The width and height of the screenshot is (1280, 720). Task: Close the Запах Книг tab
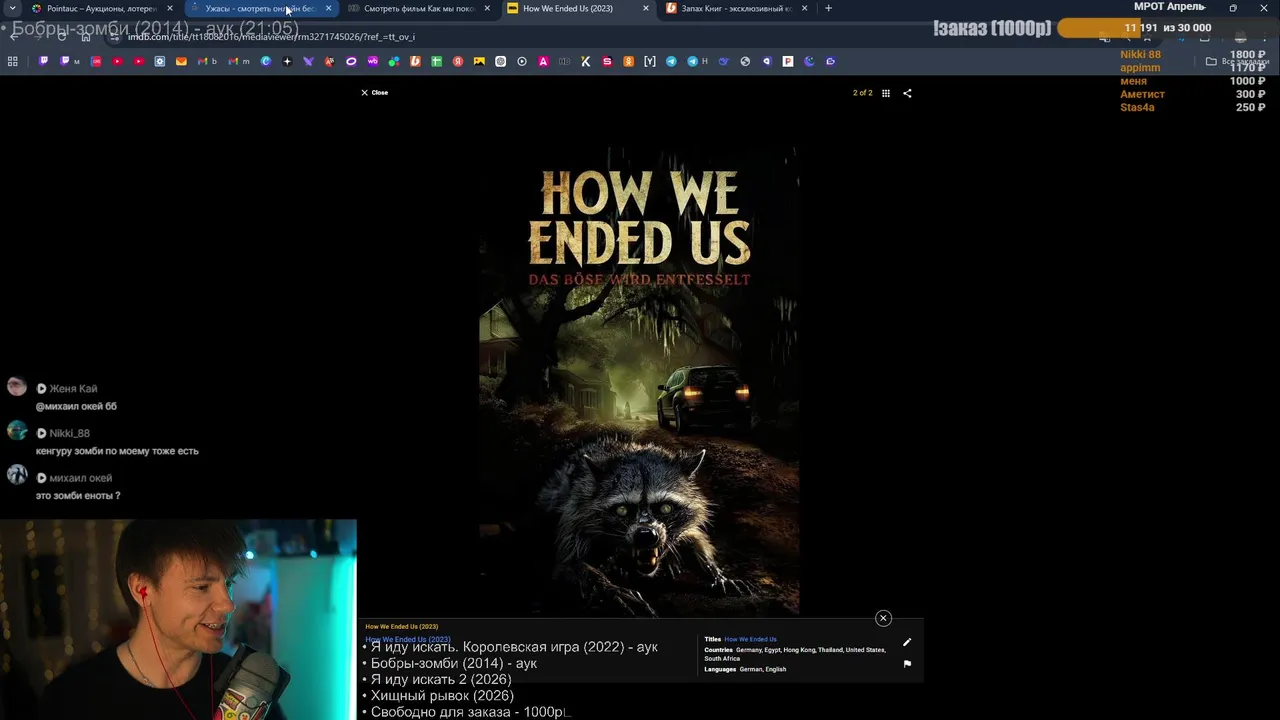pyautogui.click(x=804, y=8)
